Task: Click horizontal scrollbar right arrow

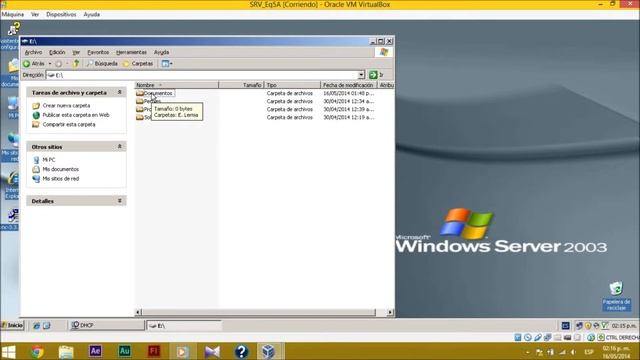Action: (x=390, y=312)
